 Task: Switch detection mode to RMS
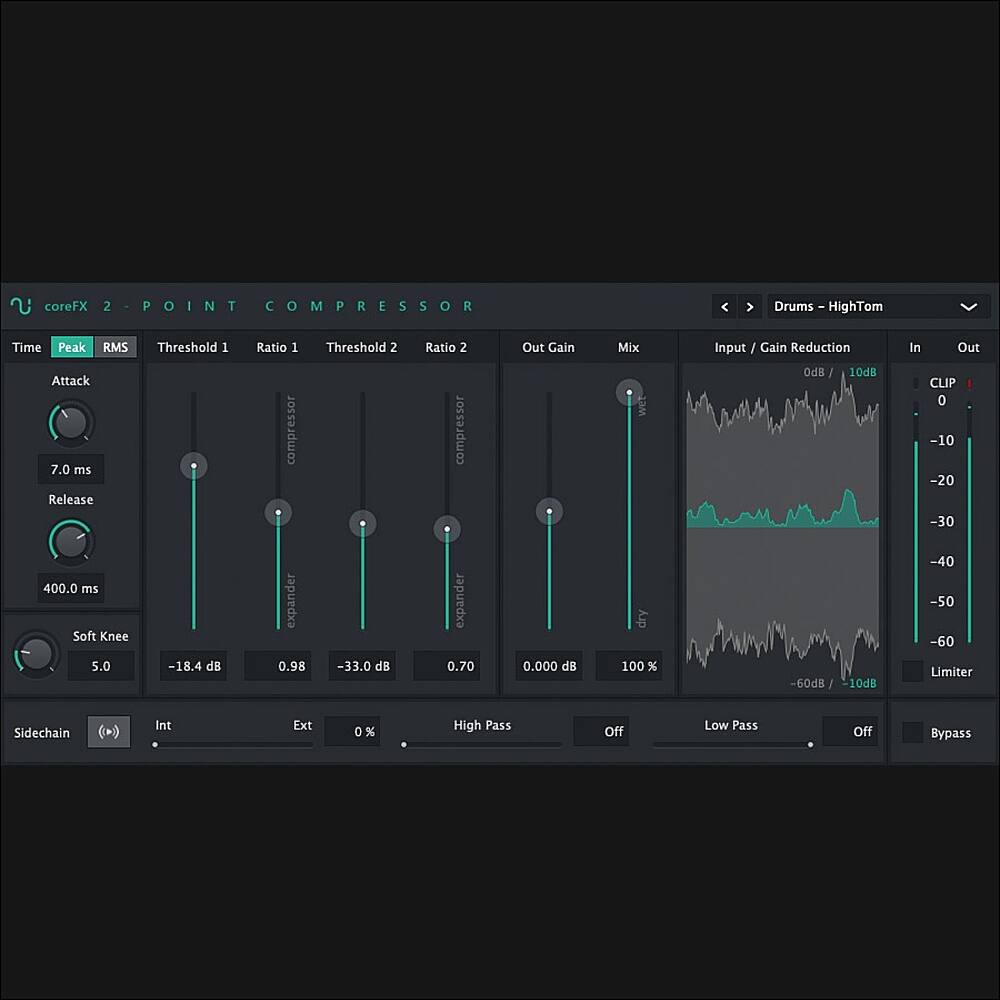click(116, 347)
